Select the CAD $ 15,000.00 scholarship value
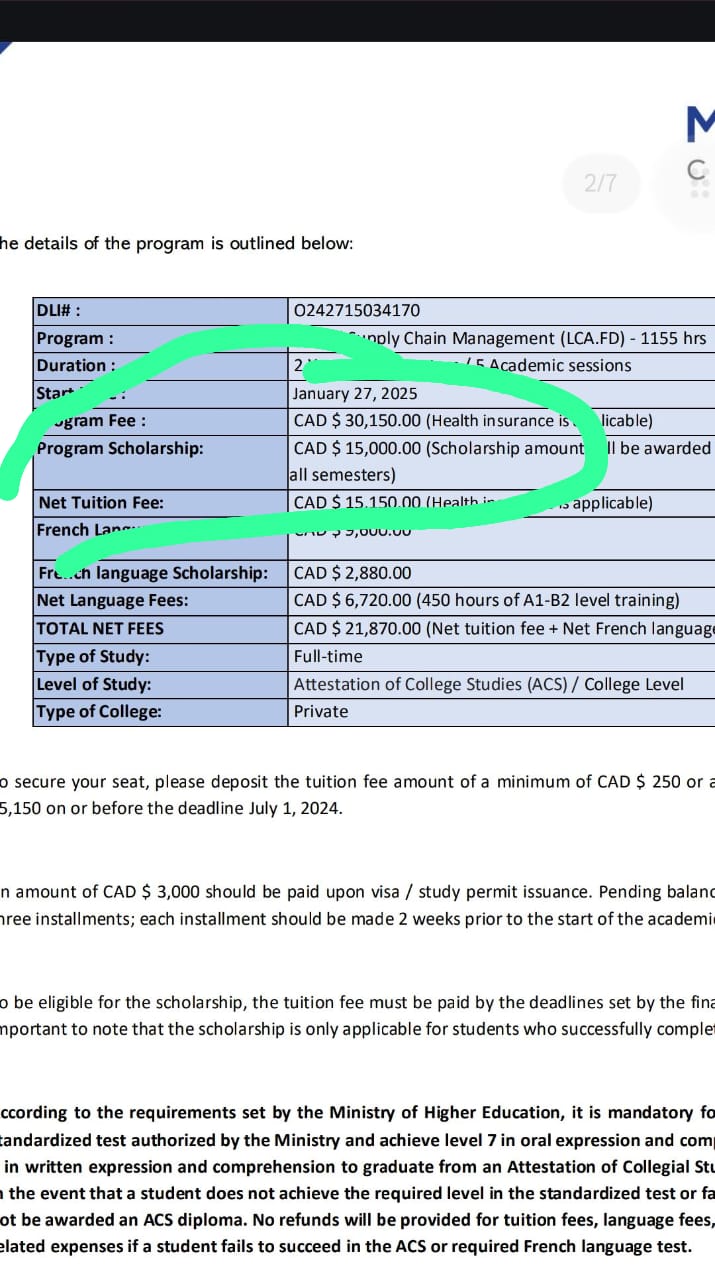 (357, 448)
